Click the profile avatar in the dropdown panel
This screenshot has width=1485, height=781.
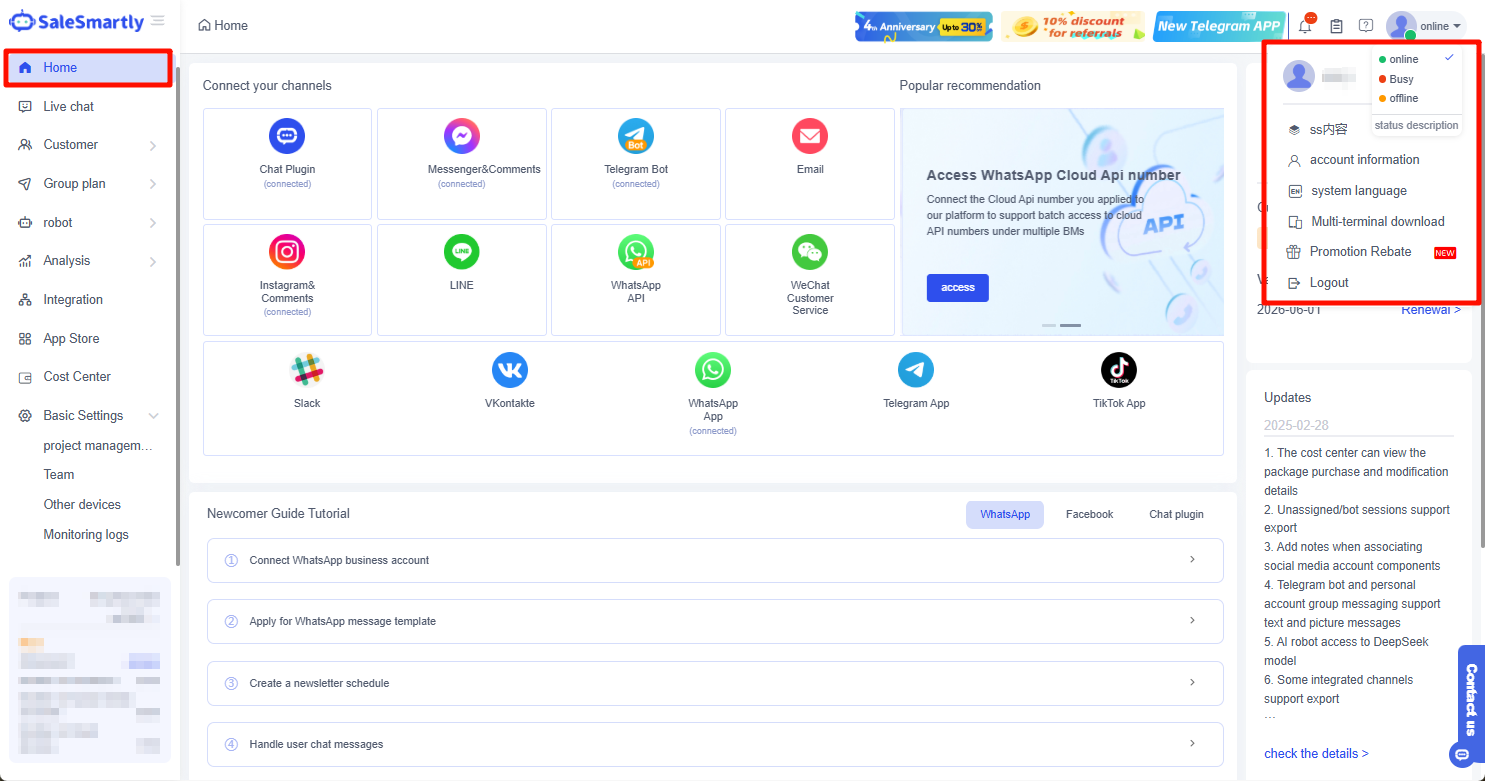pos(1299,76)
